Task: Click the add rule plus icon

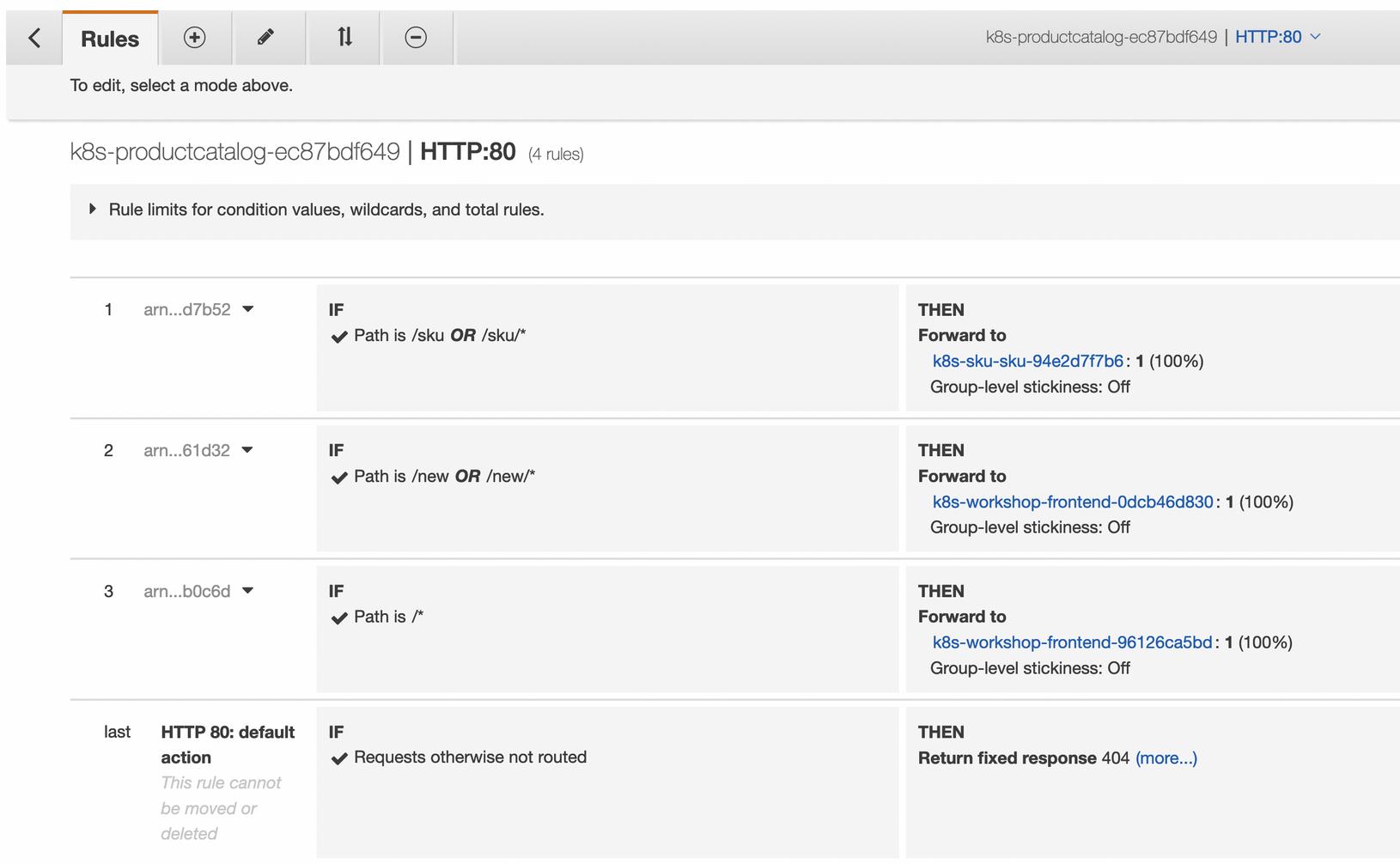Action: pos(195,38)
